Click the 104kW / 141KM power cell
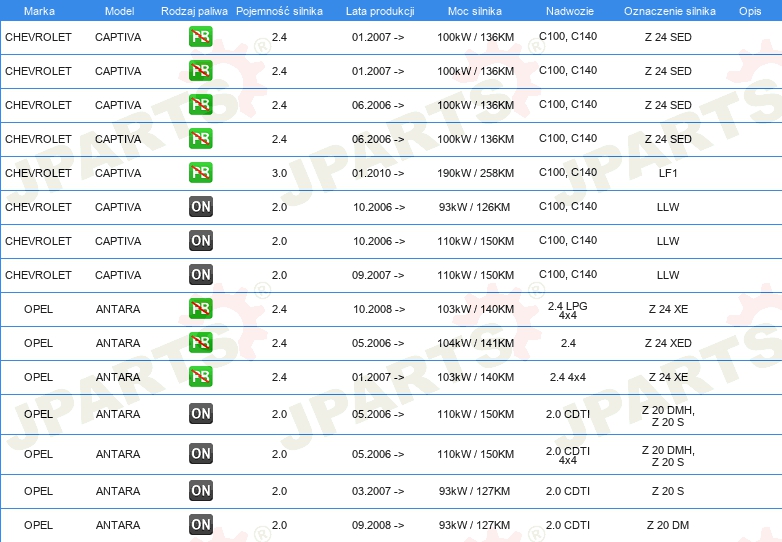This screenshot has height=542, width=782. [476, 343]
